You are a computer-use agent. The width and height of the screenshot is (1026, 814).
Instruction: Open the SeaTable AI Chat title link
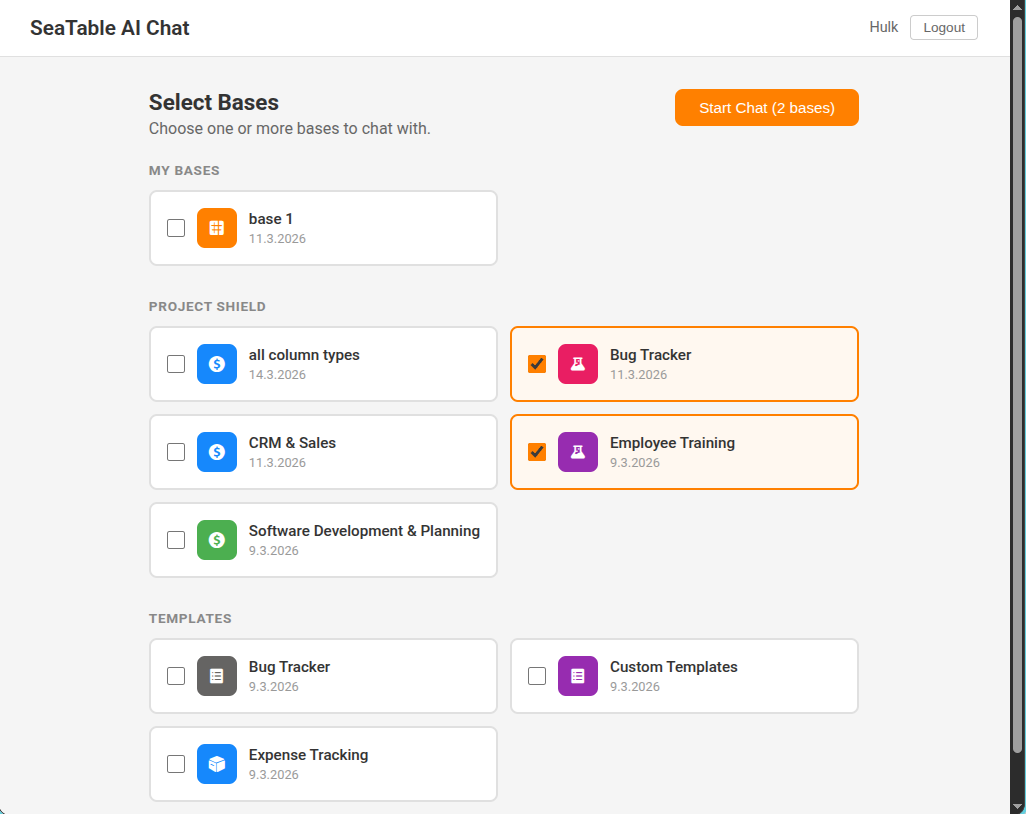[x=110, y=28]
